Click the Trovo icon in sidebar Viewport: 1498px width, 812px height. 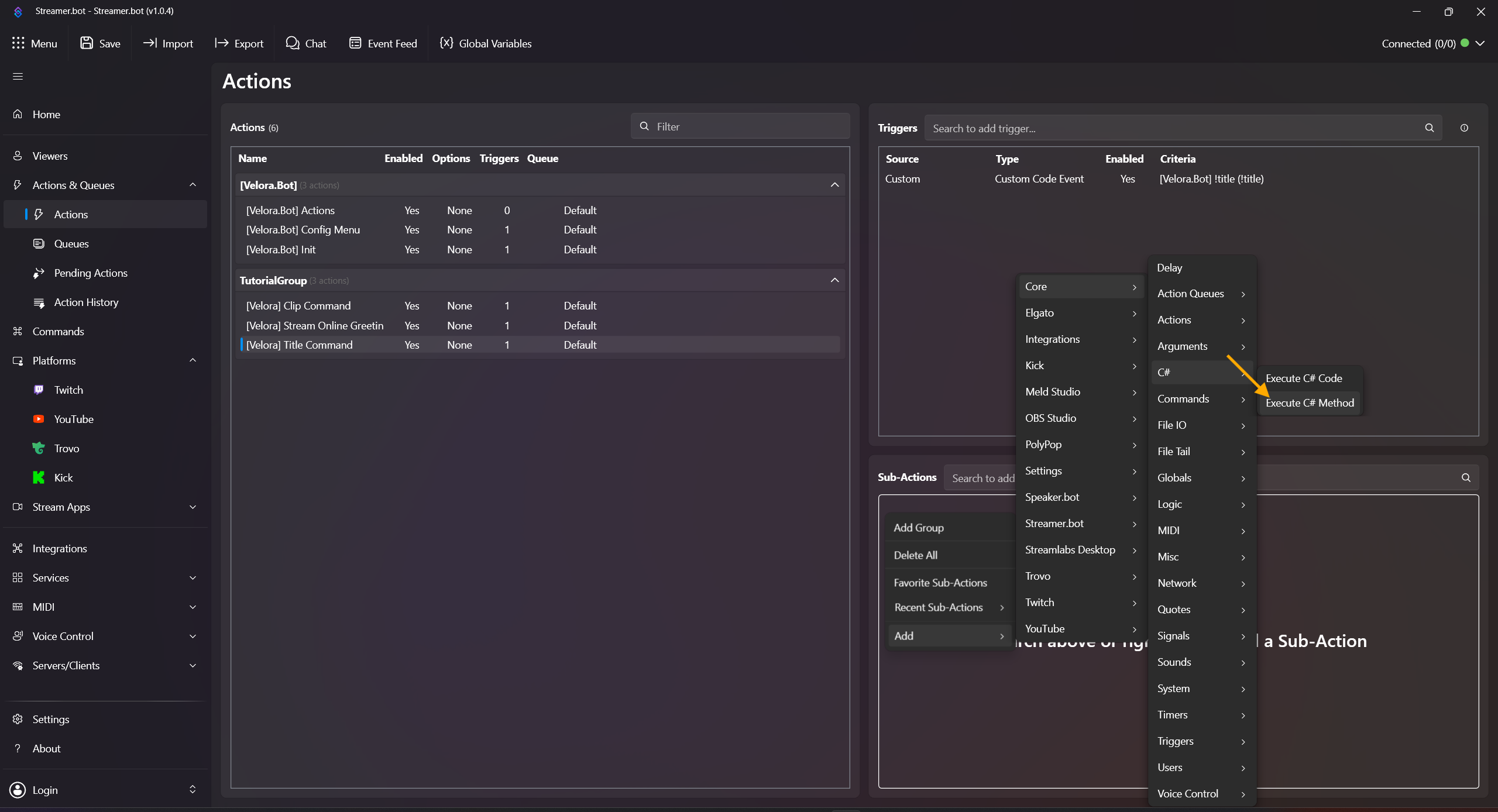39,448
